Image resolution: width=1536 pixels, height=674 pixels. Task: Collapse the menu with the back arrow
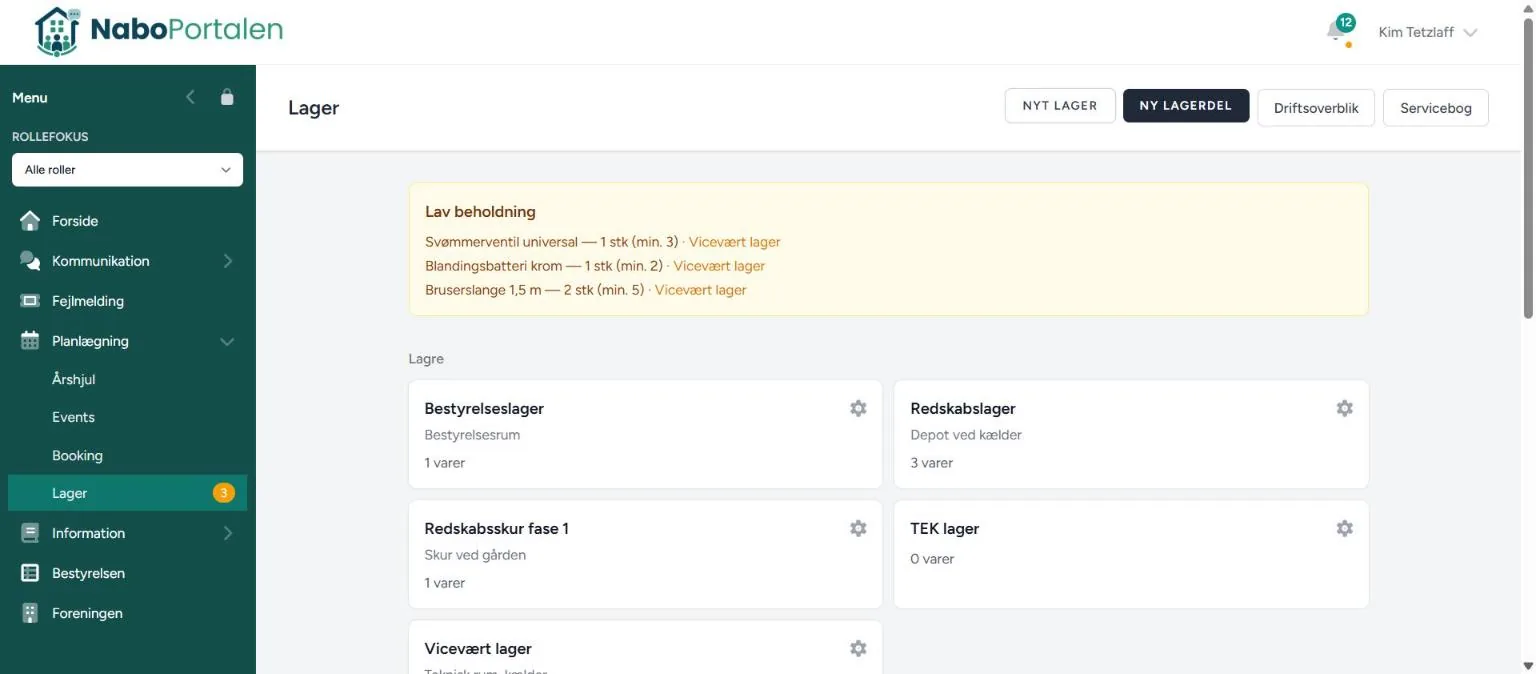point(191,97)
